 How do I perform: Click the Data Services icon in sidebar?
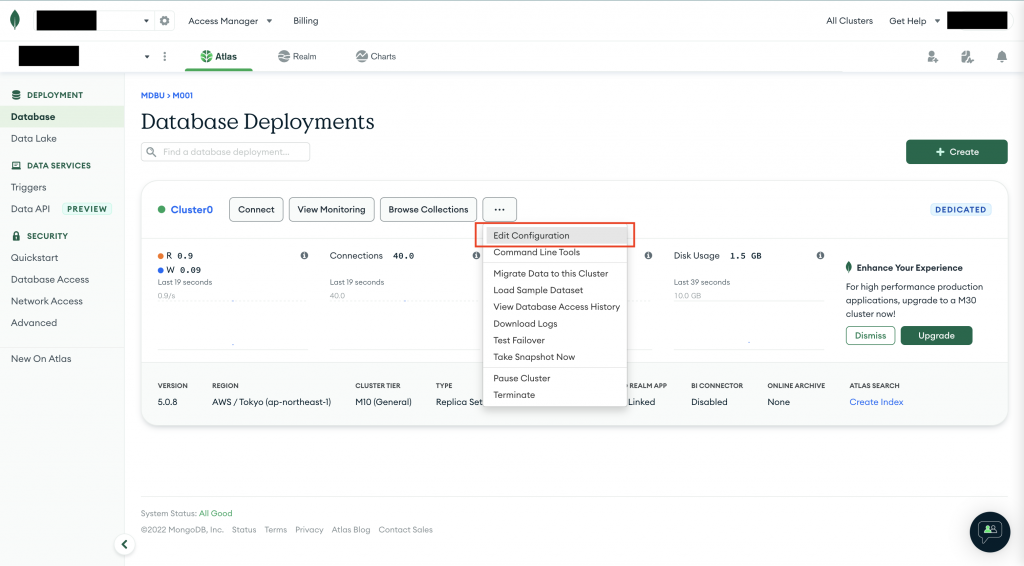coord(16,165)
